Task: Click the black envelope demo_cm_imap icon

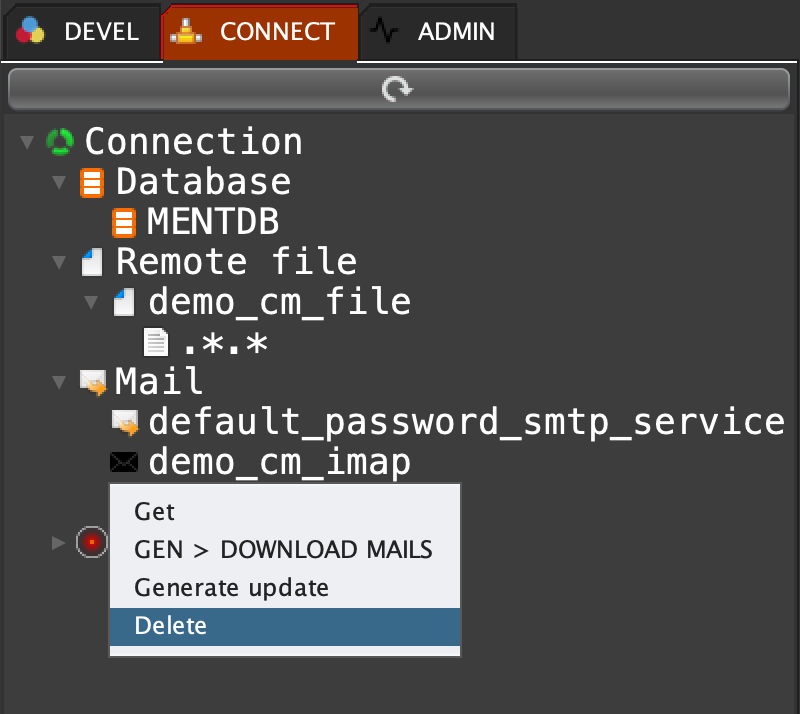Action: (124, 462)
